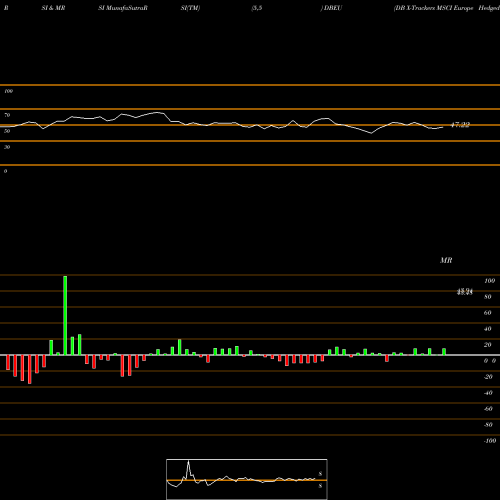The image size is (500, 500).
Task: Click the tallest green MR histogram bar
Action: click(65, 315)
